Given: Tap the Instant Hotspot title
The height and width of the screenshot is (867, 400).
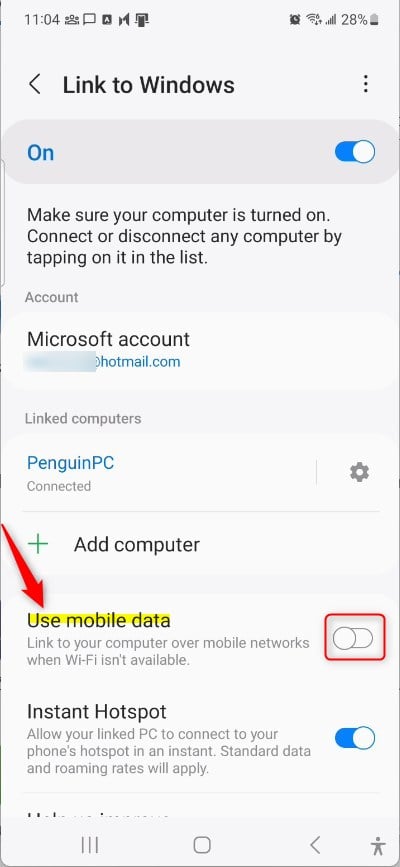Looking at the screenshot, I should [97, 711].
